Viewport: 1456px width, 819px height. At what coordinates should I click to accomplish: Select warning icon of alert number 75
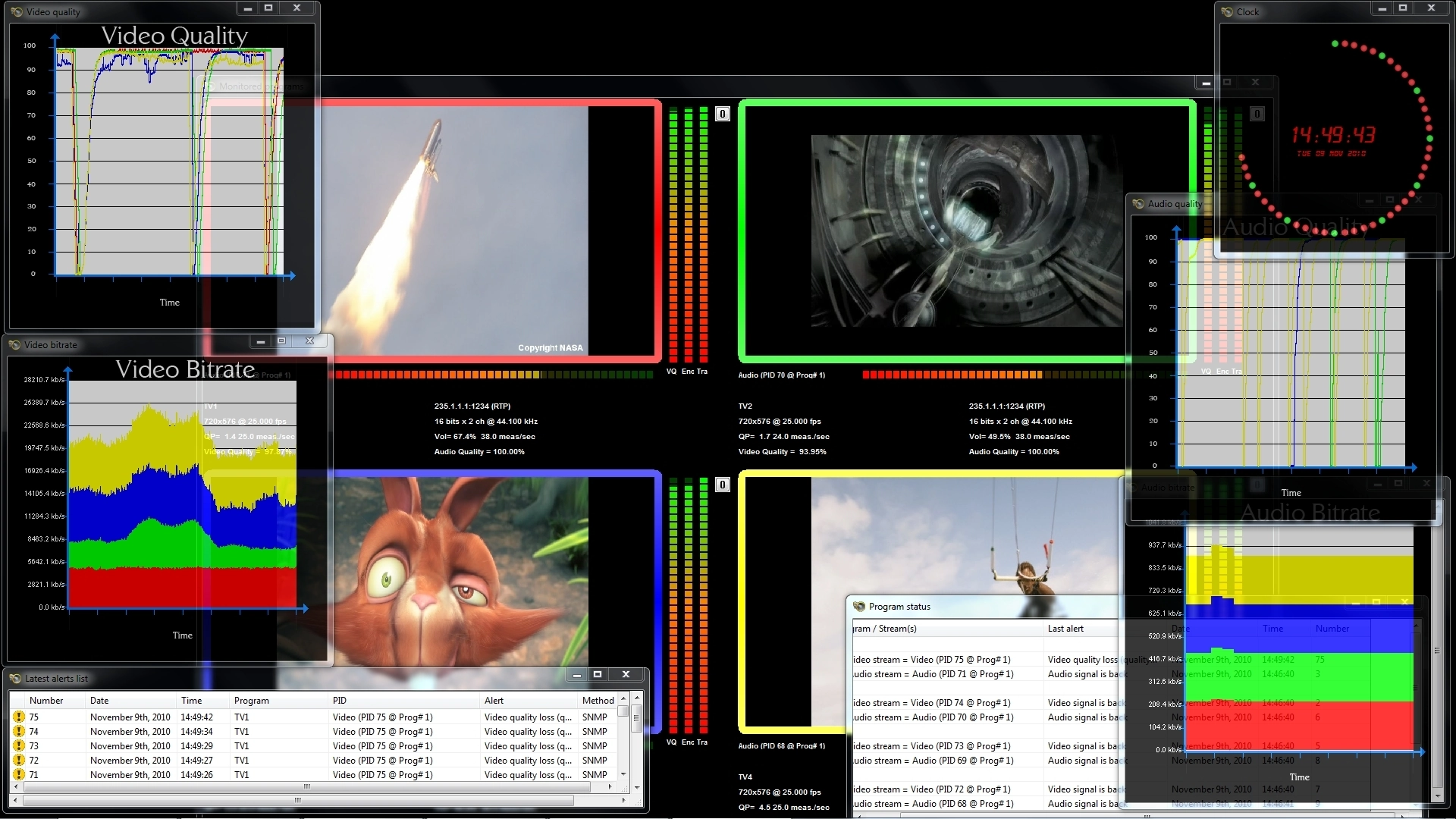pos(19,717)
